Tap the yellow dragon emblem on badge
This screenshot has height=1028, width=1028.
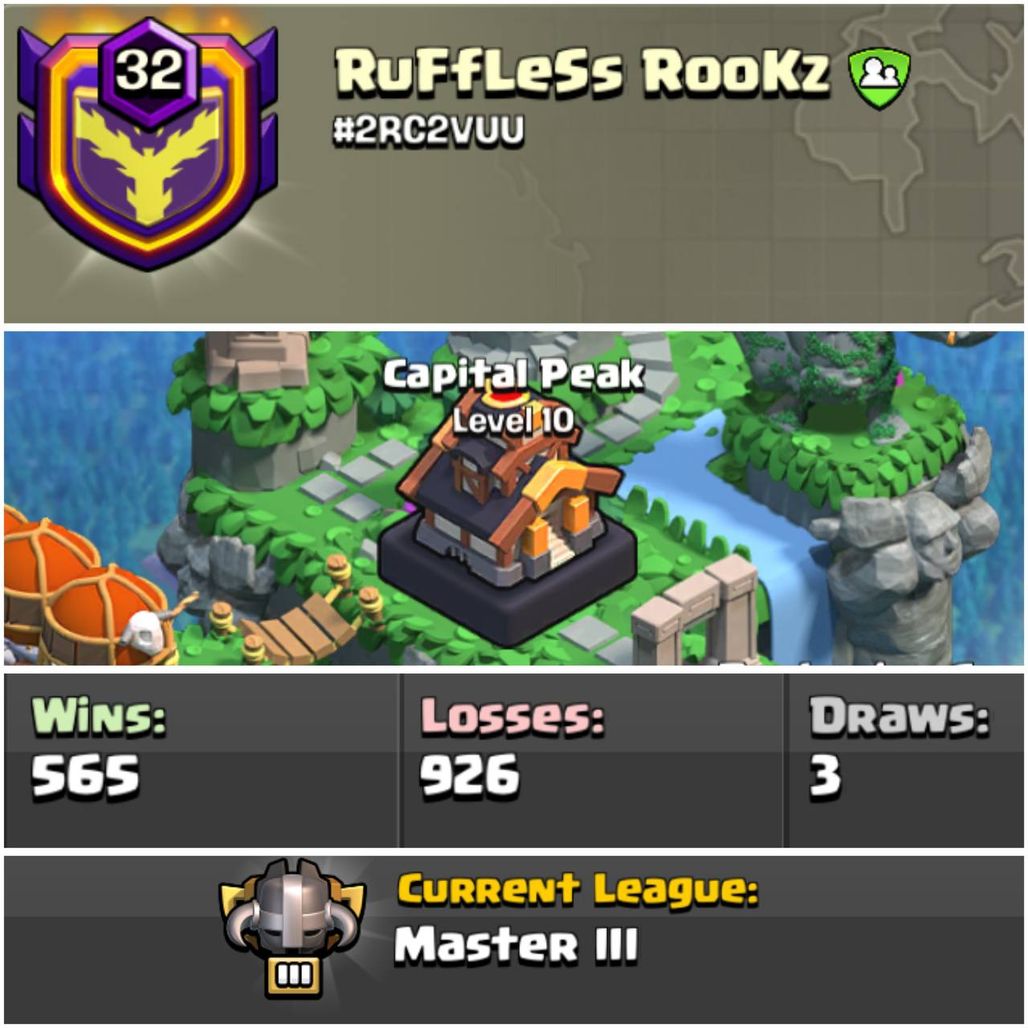(149, 164)
